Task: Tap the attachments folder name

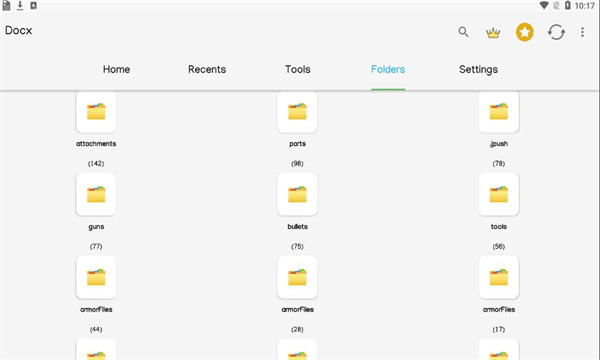Action: (96, 144)
